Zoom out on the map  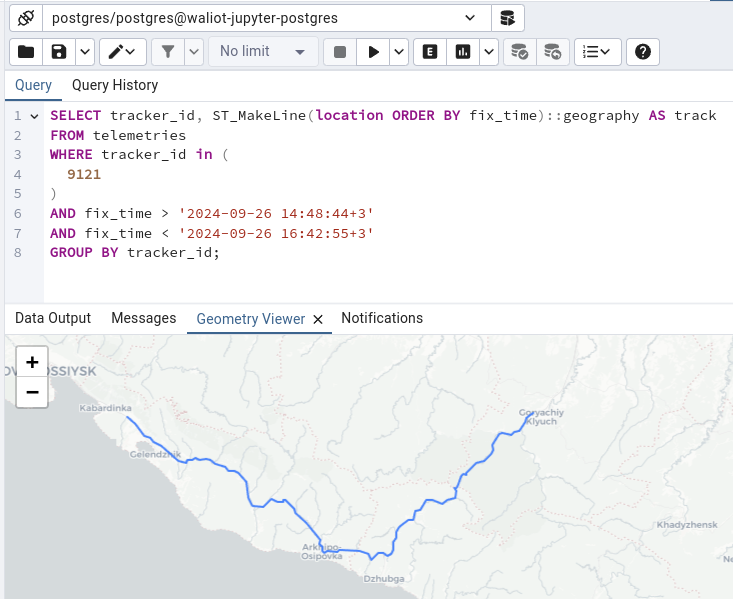click(32, 392)
